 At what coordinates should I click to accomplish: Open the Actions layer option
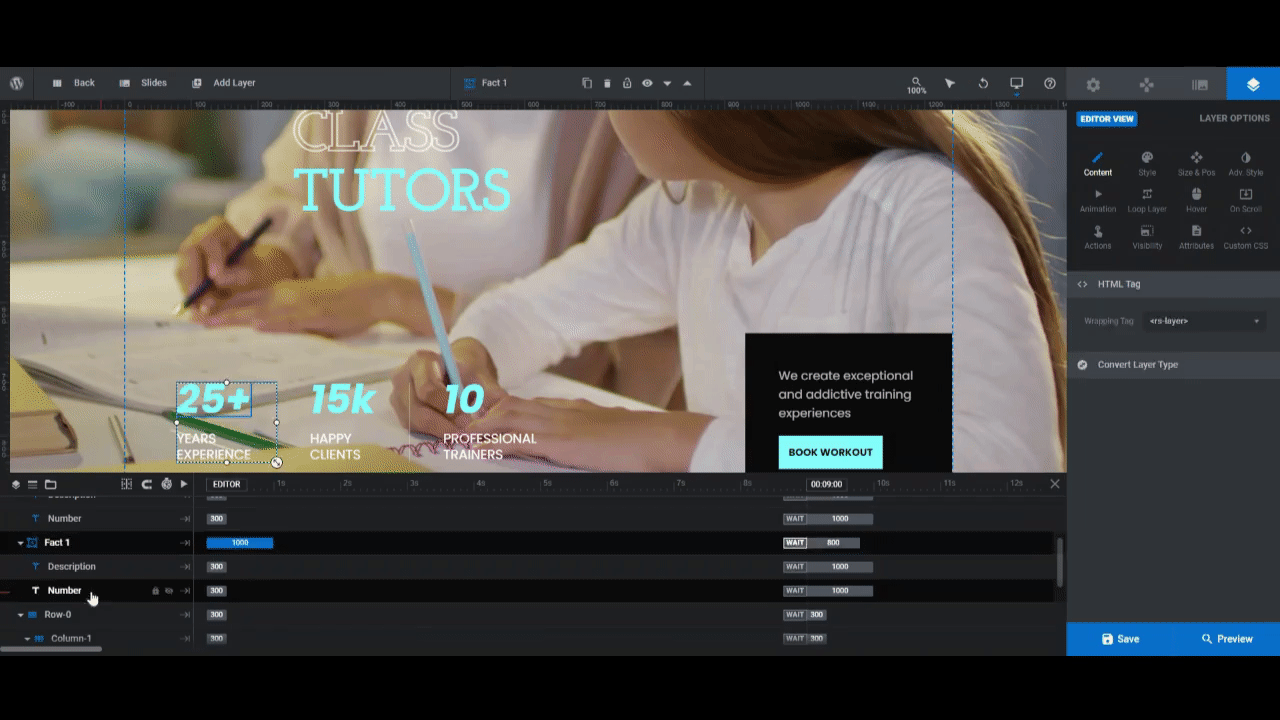pos(1098,237)
